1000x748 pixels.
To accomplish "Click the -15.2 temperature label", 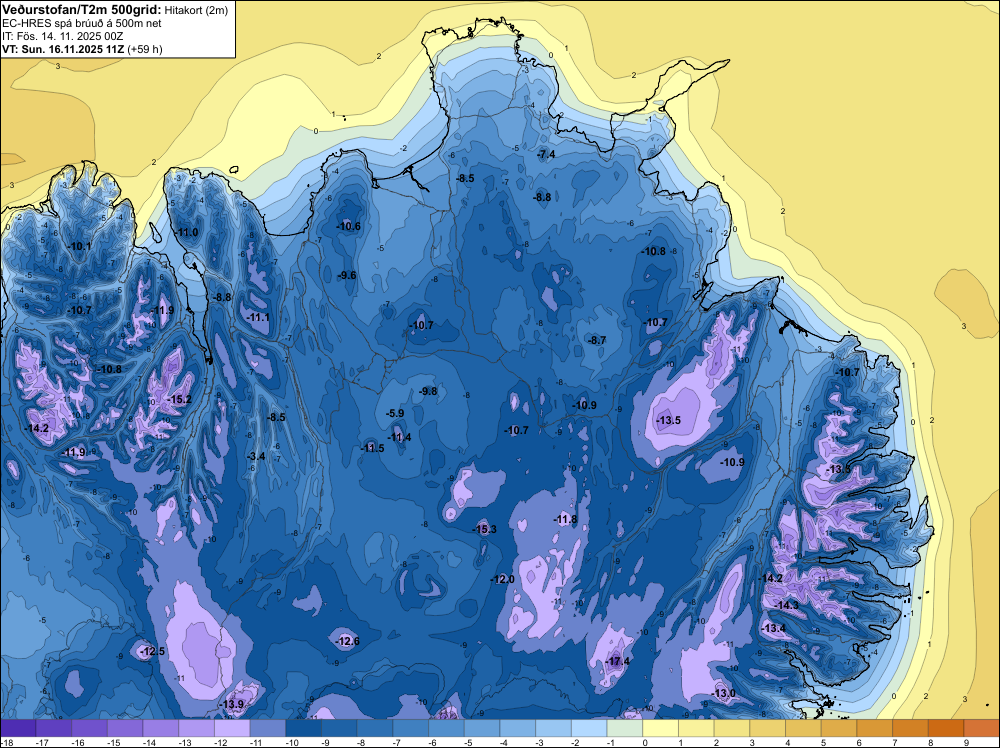I will pyautogui.click(x=179, y=400).
